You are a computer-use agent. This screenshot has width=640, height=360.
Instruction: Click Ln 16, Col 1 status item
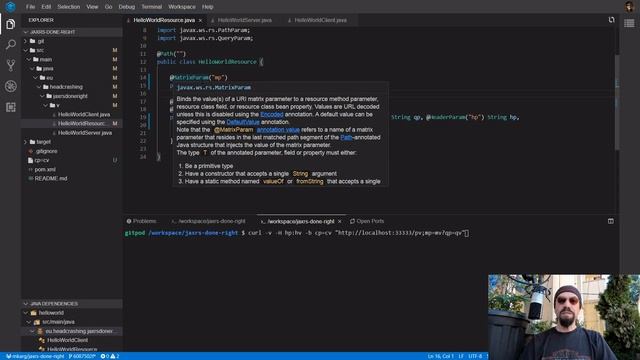440,356
